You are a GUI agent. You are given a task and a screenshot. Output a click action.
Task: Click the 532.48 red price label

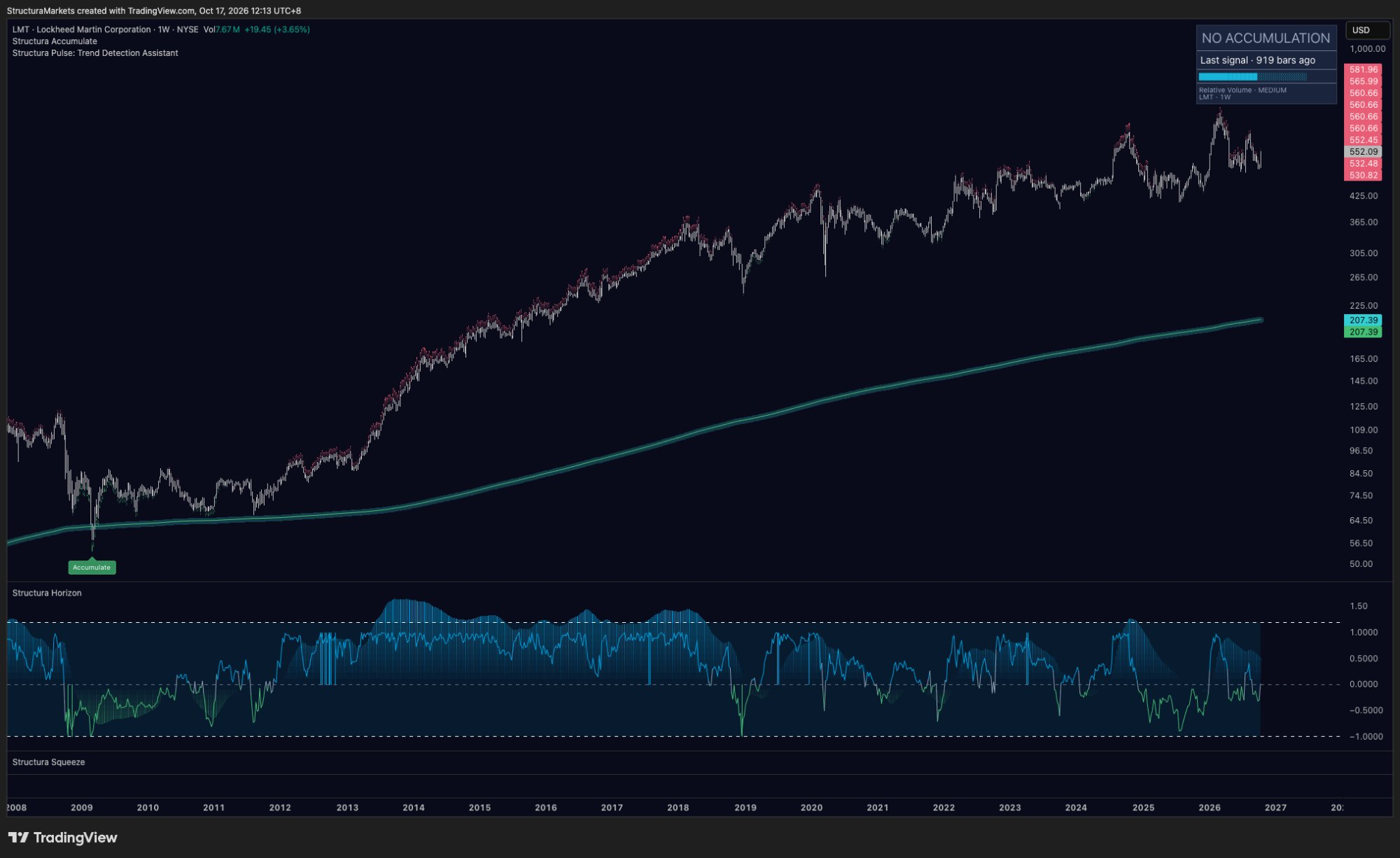click(1363, 164)
